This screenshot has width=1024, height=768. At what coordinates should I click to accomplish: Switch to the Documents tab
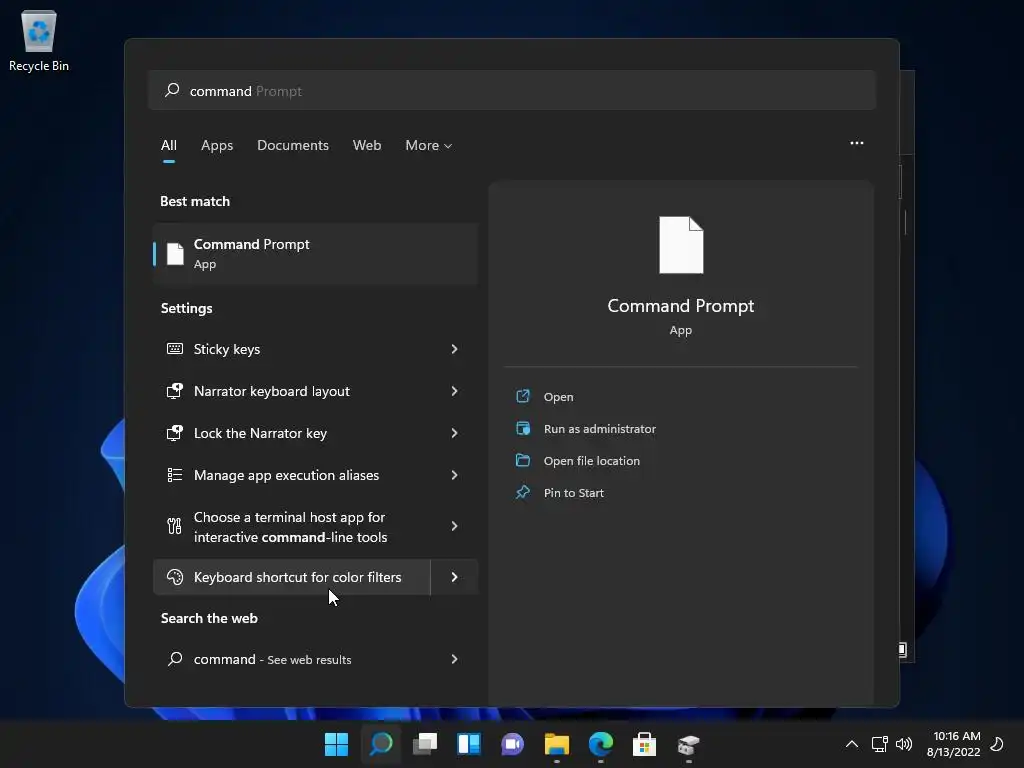click(293, 145)
